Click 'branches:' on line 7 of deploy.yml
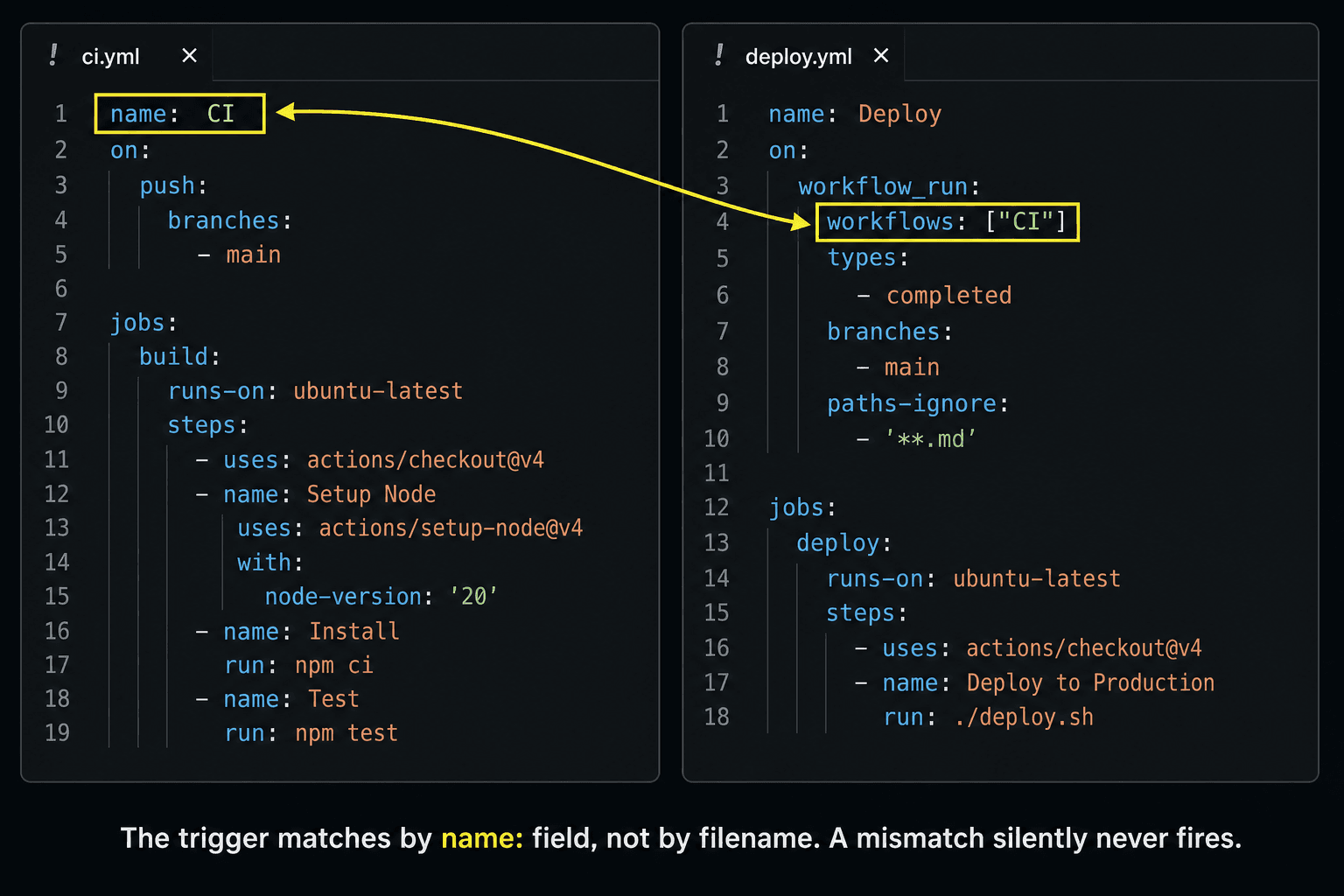Viewport: 1344px width, 896px height. pyautogui.click(x=890, y=331)
